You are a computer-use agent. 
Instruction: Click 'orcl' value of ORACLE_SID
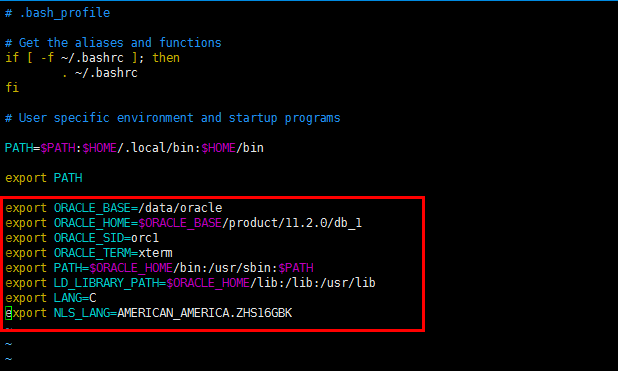145,238
